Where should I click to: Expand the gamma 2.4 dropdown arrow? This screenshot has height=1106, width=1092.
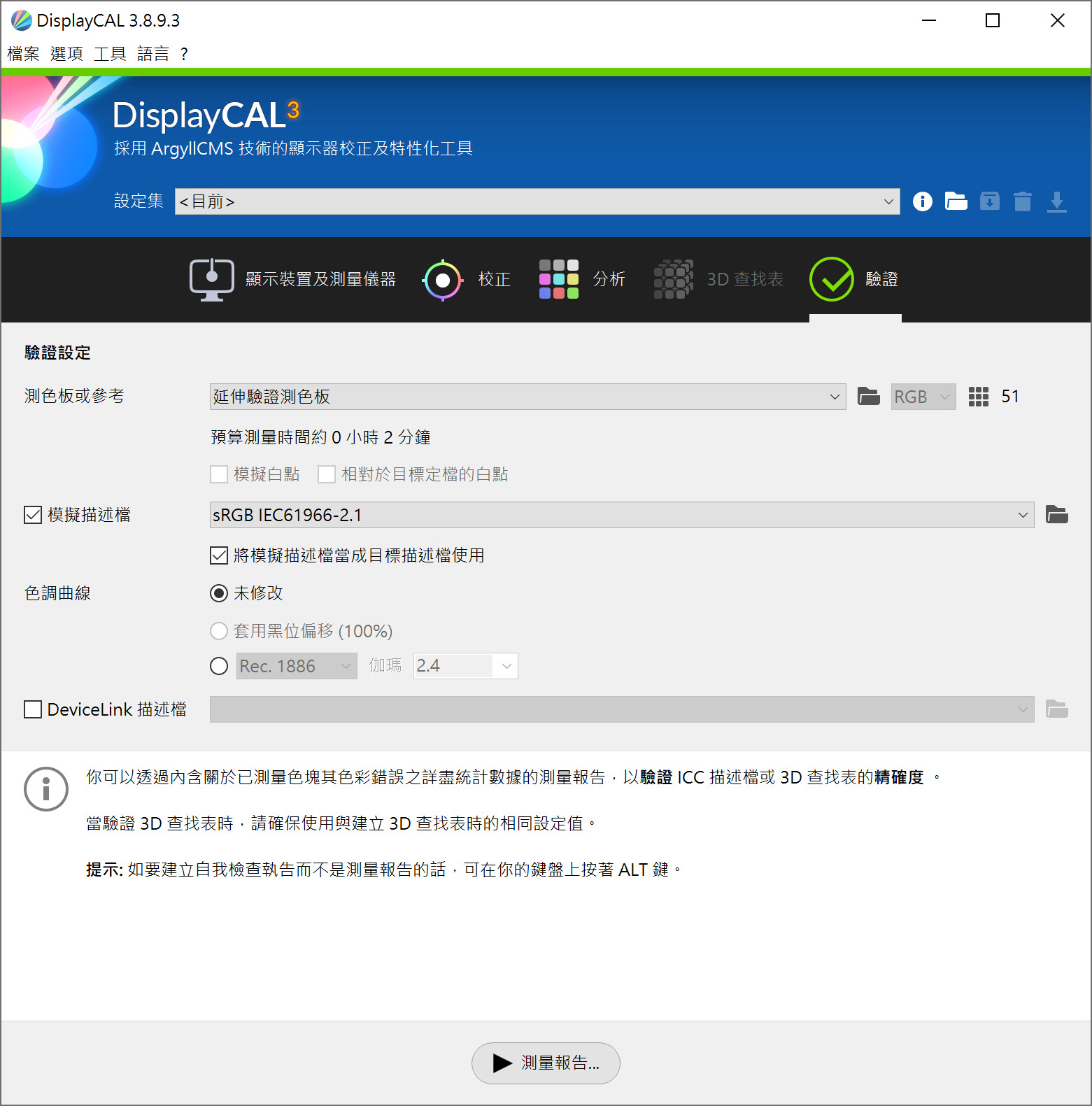(x=506, y=666)
